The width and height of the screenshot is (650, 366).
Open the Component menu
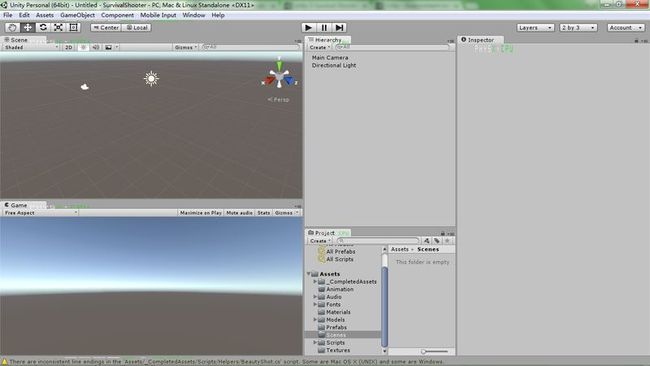(x=117, y=15)
